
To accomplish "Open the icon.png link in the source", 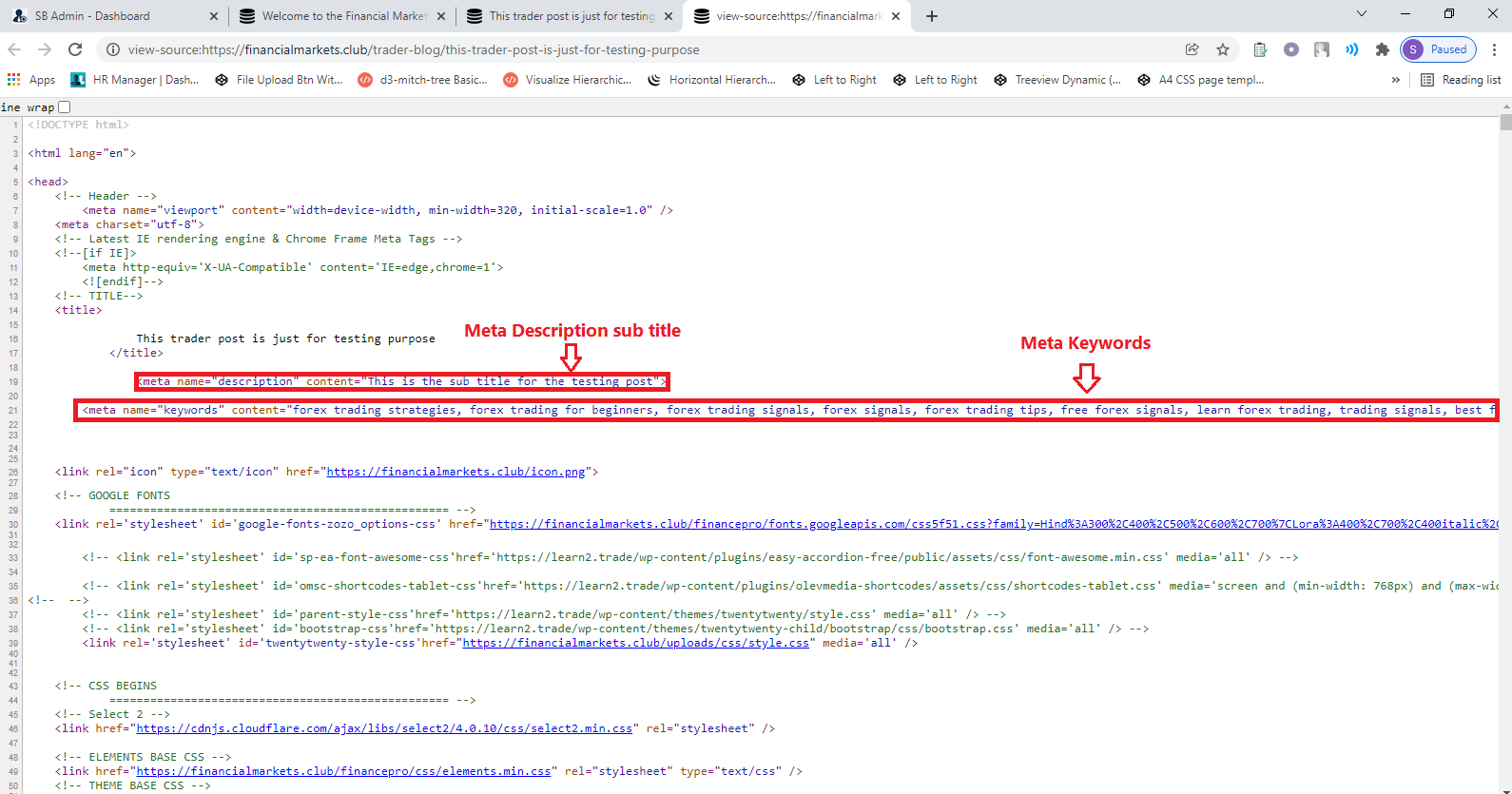I will click(x=456, y=472).
